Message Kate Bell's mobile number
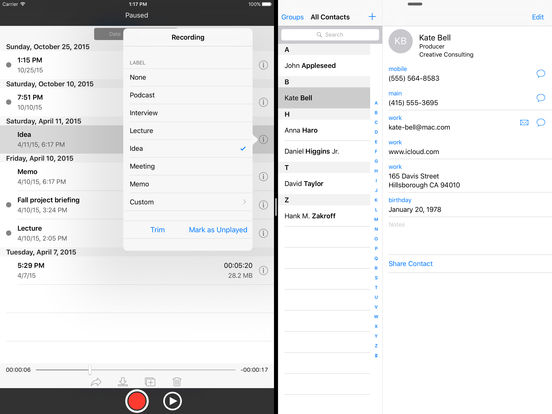This screenshot has width=552, height=414. [x=541, y=73]
